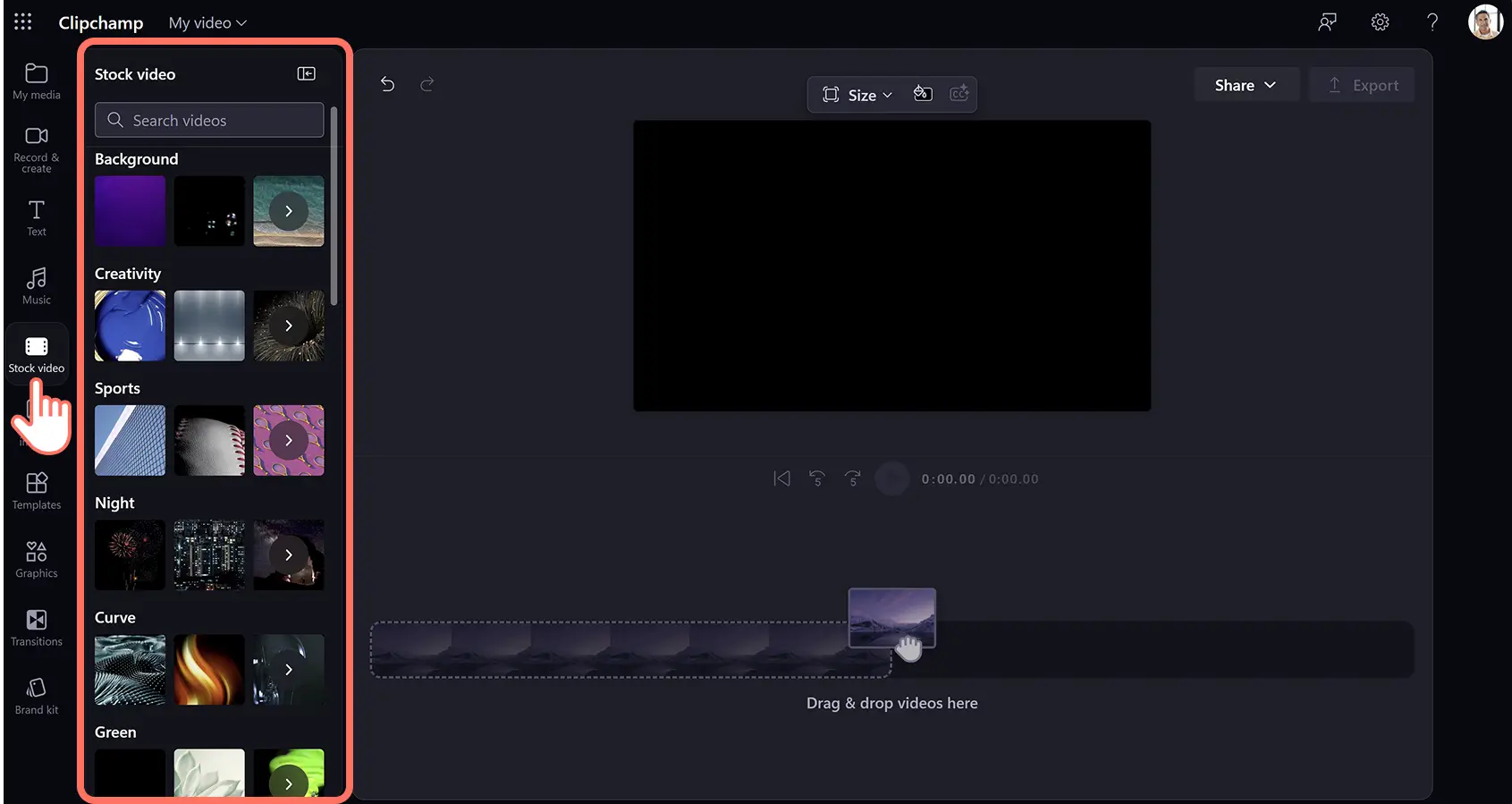This screenshot has width=1512, height=804.
Task: Open the Share dropdown
Action: click(1246, 85)
